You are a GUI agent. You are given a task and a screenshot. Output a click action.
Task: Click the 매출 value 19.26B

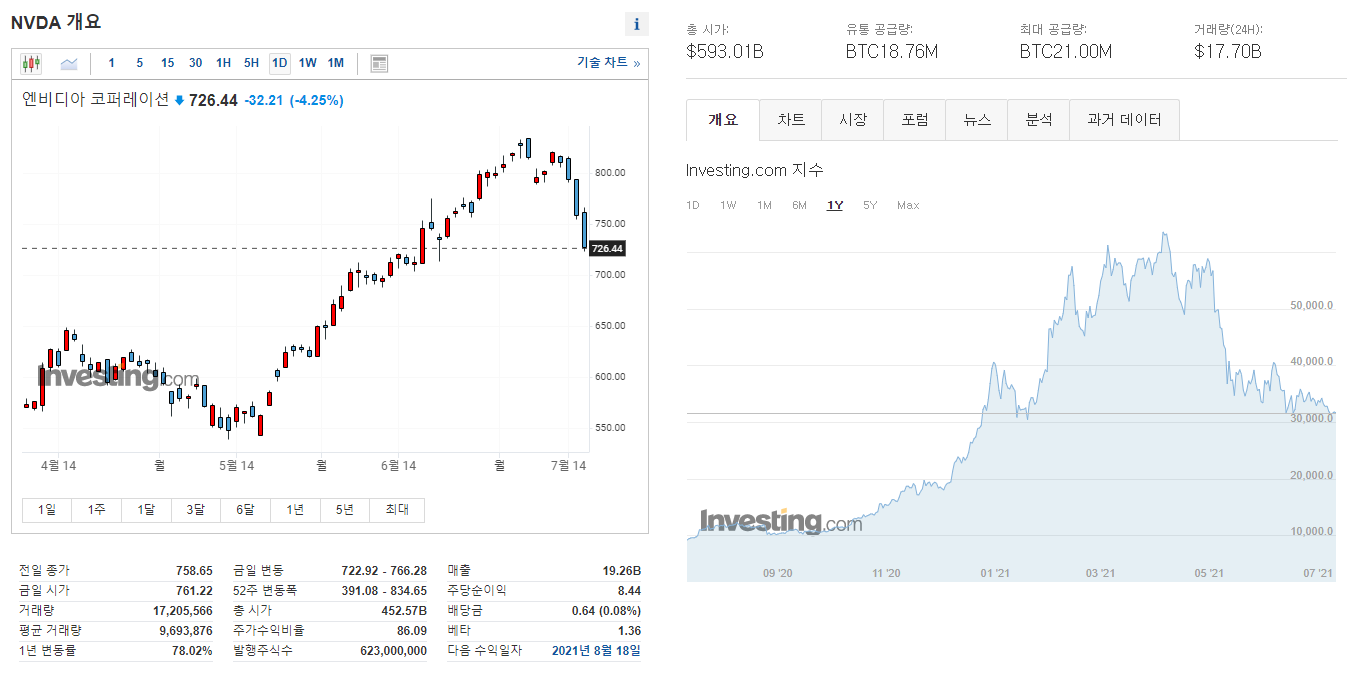[622, 570]
